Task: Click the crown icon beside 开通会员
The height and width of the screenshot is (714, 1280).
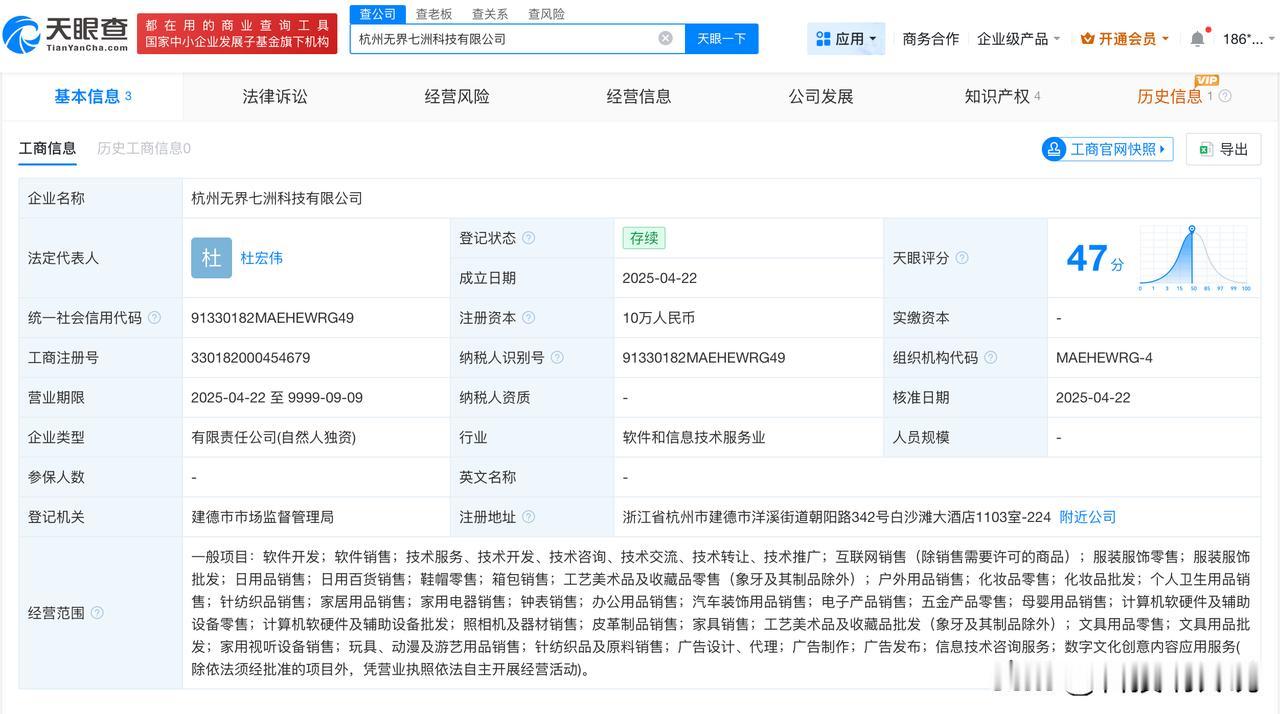Action: coord(1087,38)
